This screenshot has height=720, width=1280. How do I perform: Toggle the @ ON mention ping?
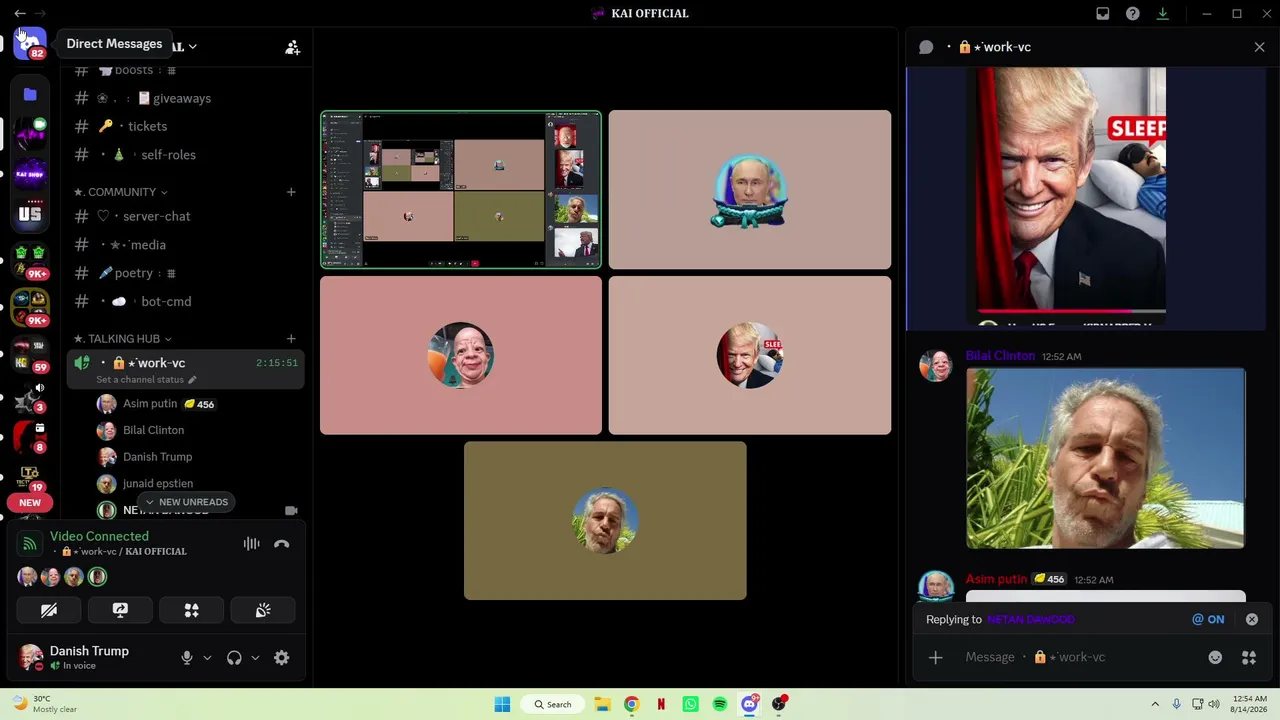(1208, 620)
